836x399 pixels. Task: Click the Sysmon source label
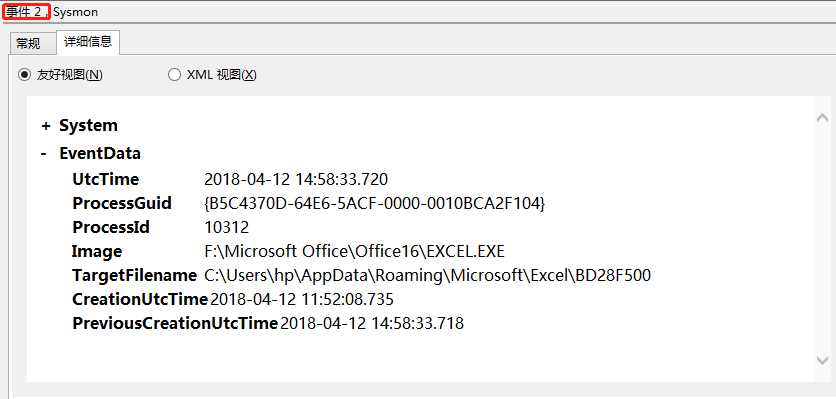[x=75, y=12]
